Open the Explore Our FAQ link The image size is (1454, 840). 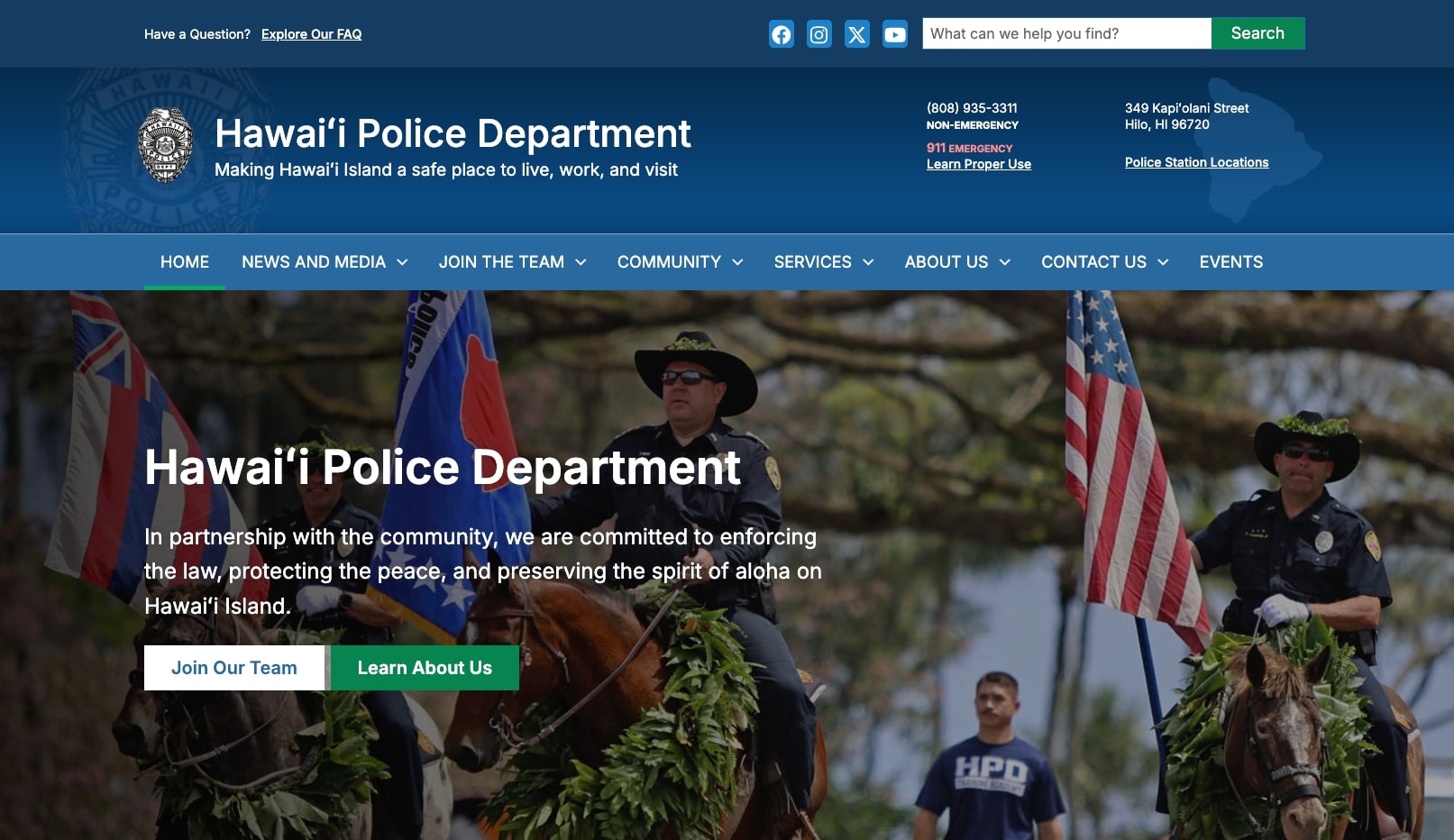(x=311, y=34)
